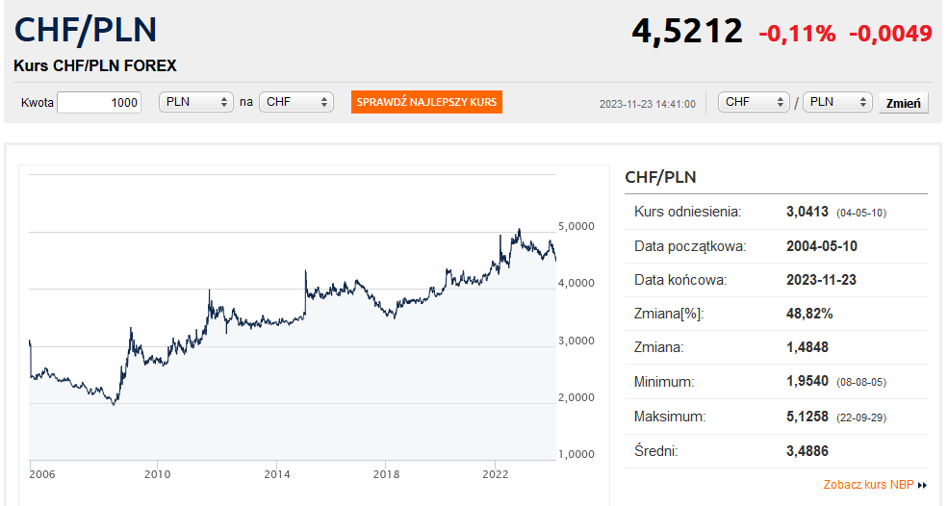Open the PLN source currency dropdown
948x506 pixels.
point(195,102)
